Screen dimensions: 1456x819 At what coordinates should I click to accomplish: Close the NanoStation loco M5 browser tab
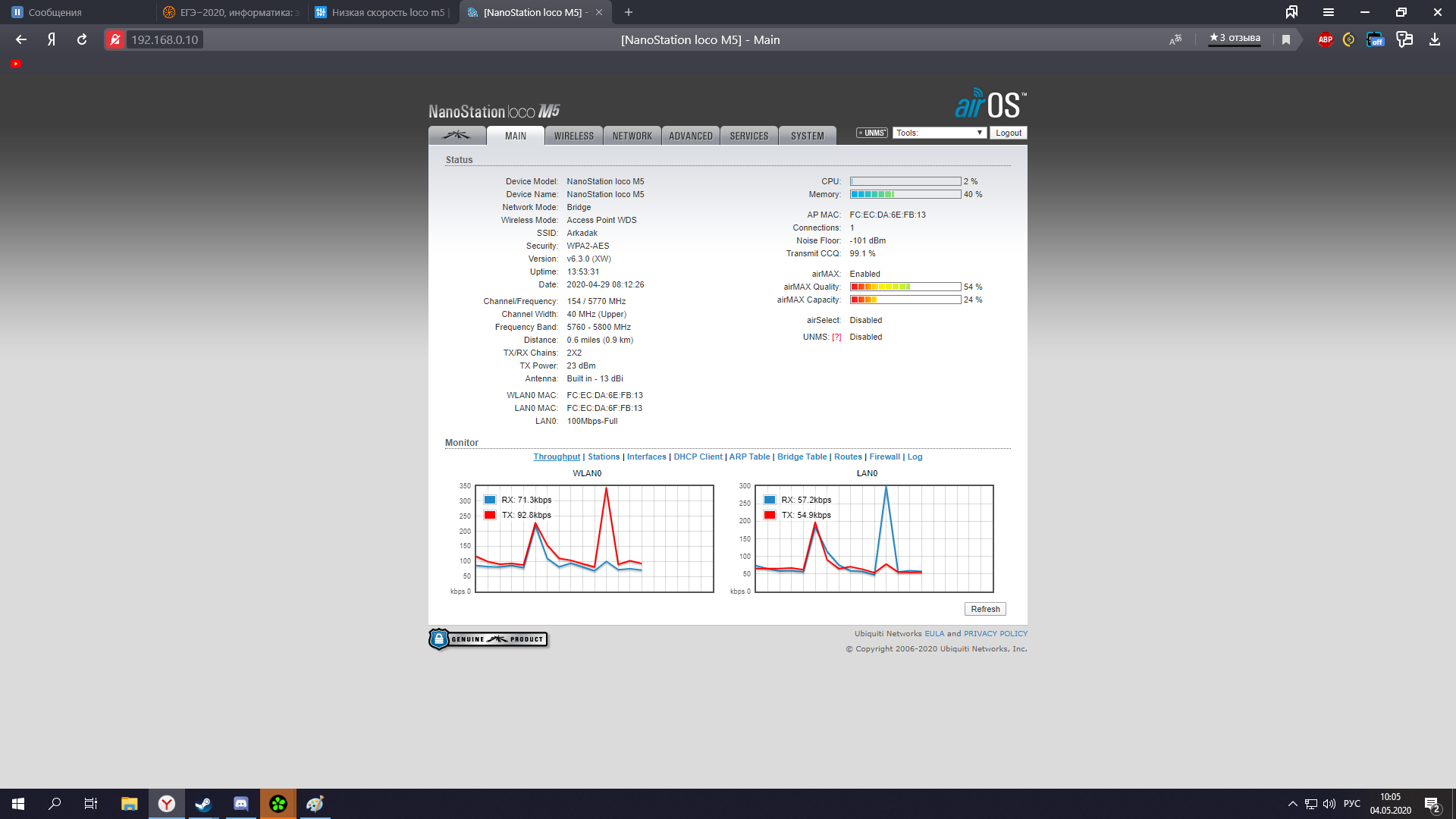[x=599, y=12]
